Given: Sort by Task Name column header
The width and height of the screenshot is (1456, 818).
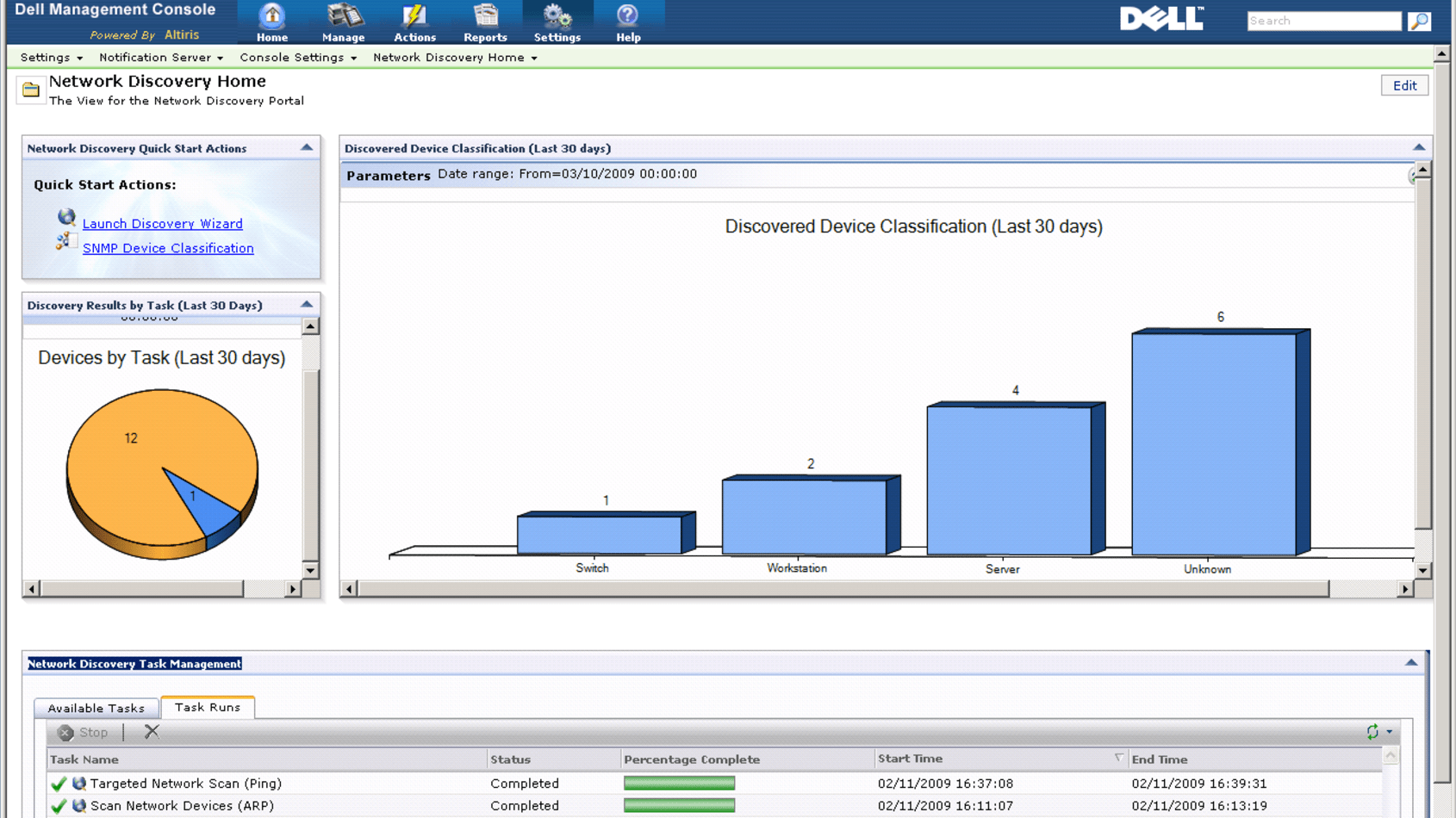Looking at the screenshot, I should (267, 759).
